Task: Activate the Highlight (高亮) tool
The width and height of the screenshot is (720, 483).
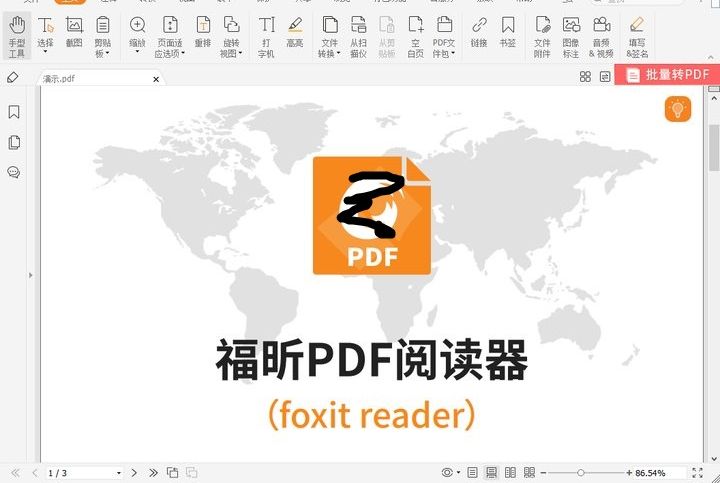Action: [295, 32]
